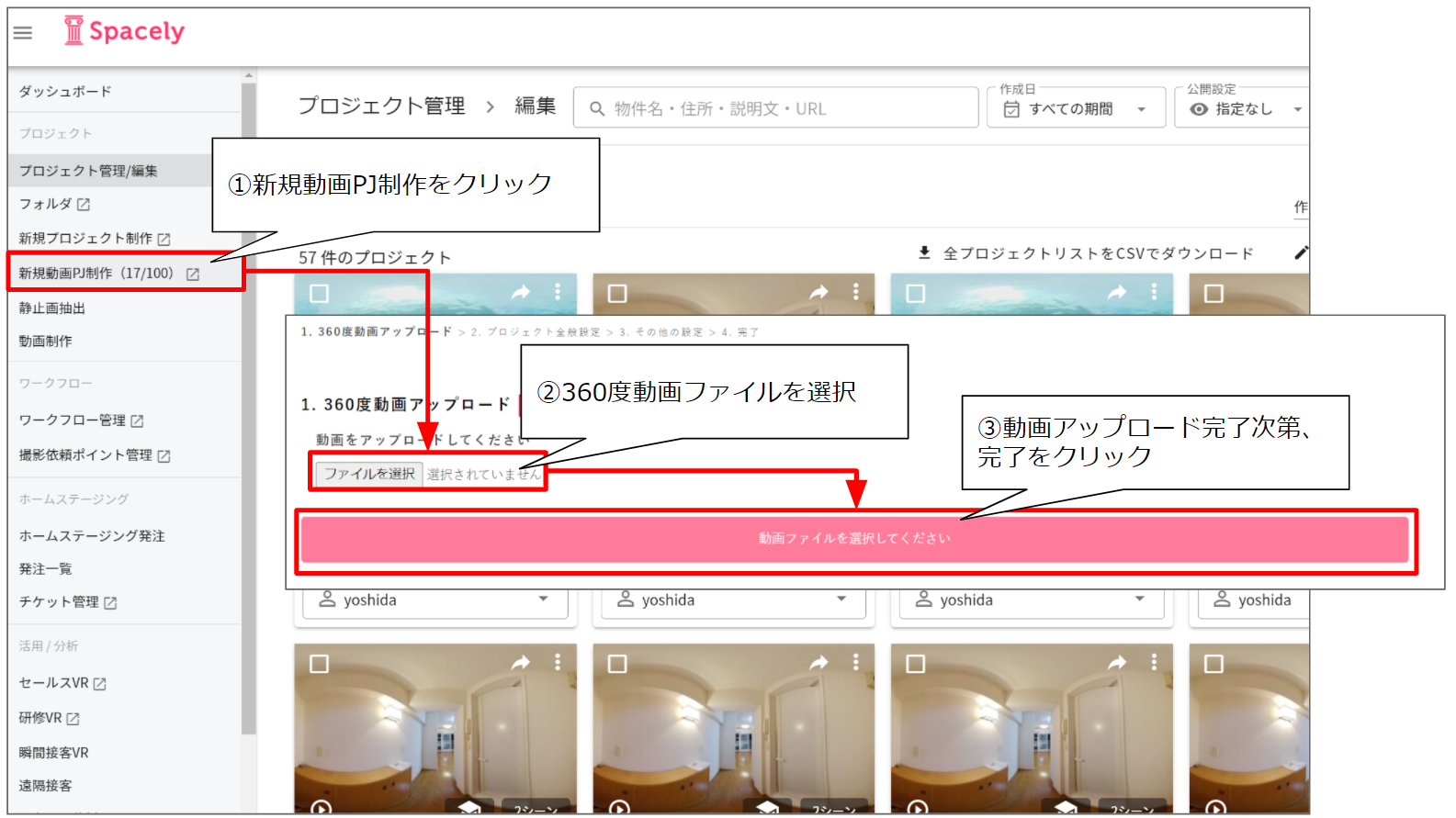Image resolution: width=1456 pixels, height=818 pixels.
Task: Click external-link icon next to チケット管理
Action: click(110, 603)
